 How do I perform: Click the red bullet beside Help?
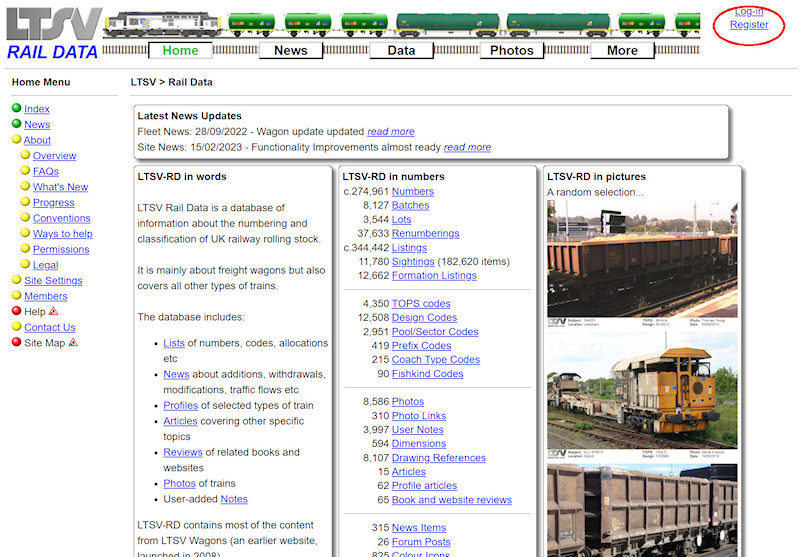click(x=16, y=311)
